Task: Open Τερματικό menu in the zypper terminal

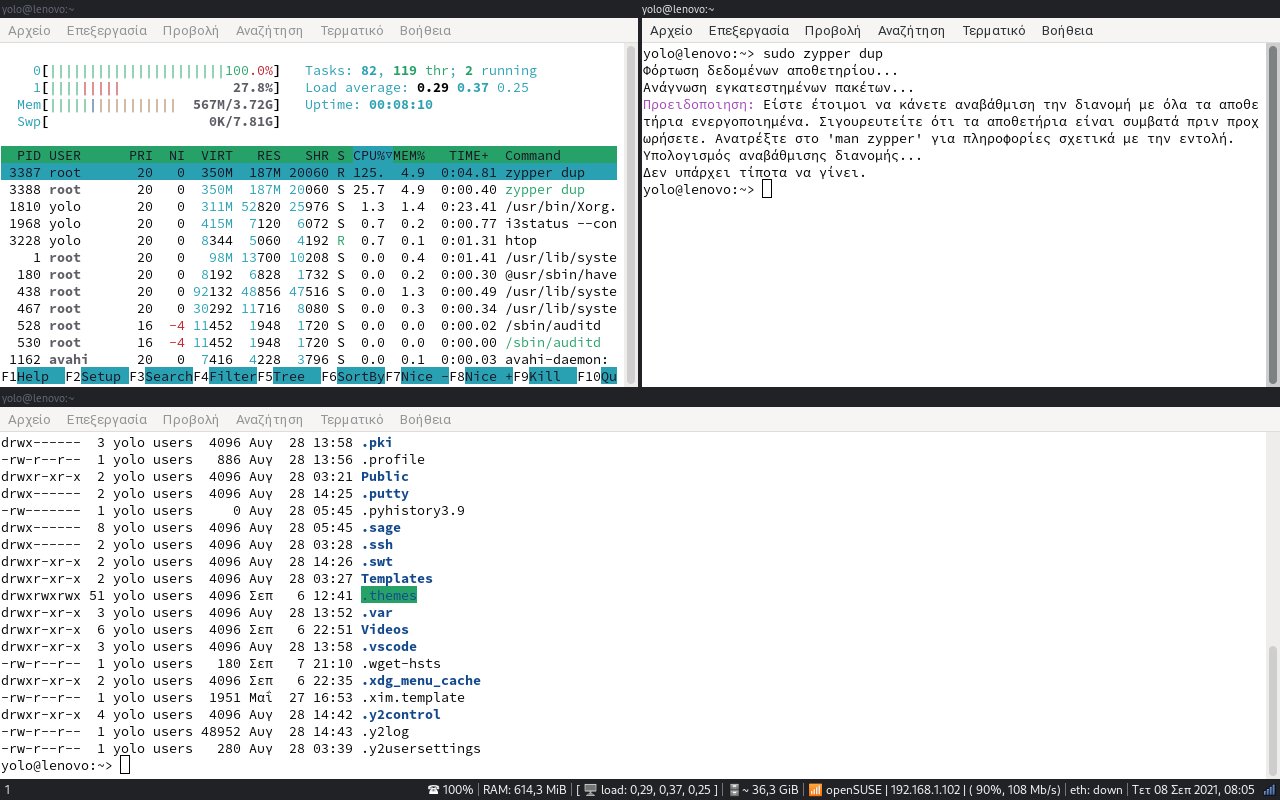Action: (x=993, y=30)
